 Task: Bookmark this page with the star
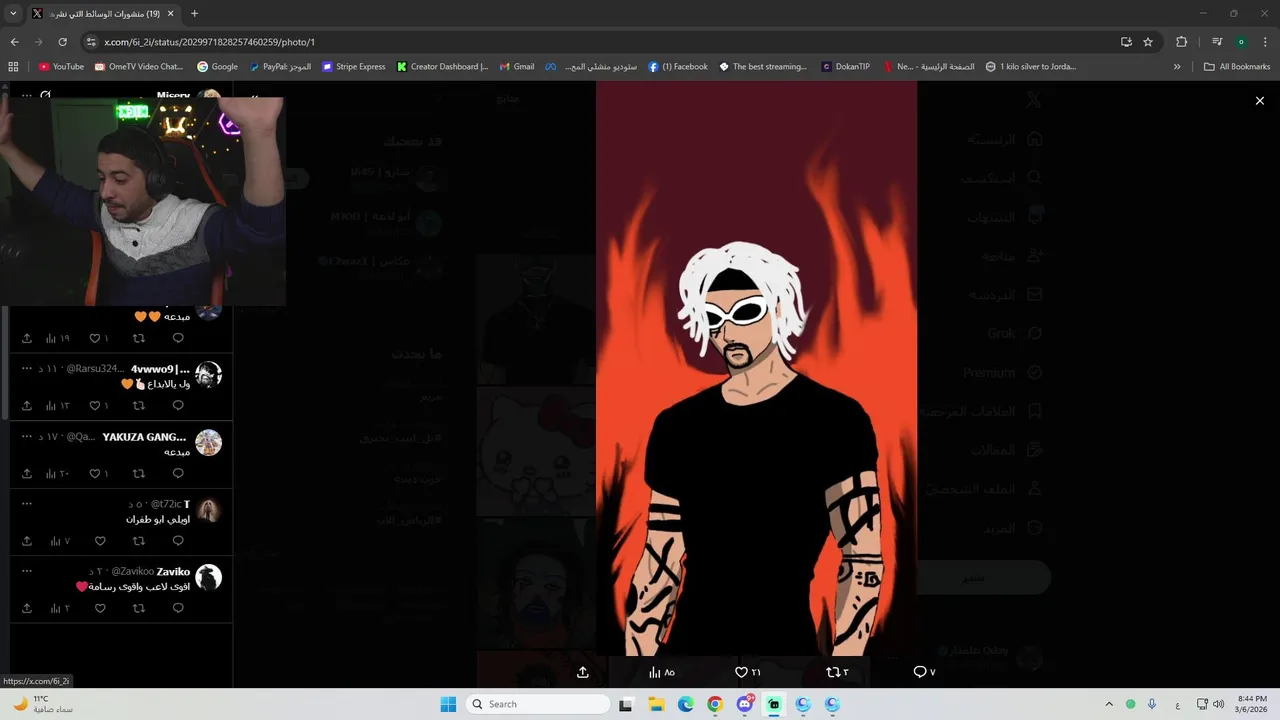click(1148, 42)
